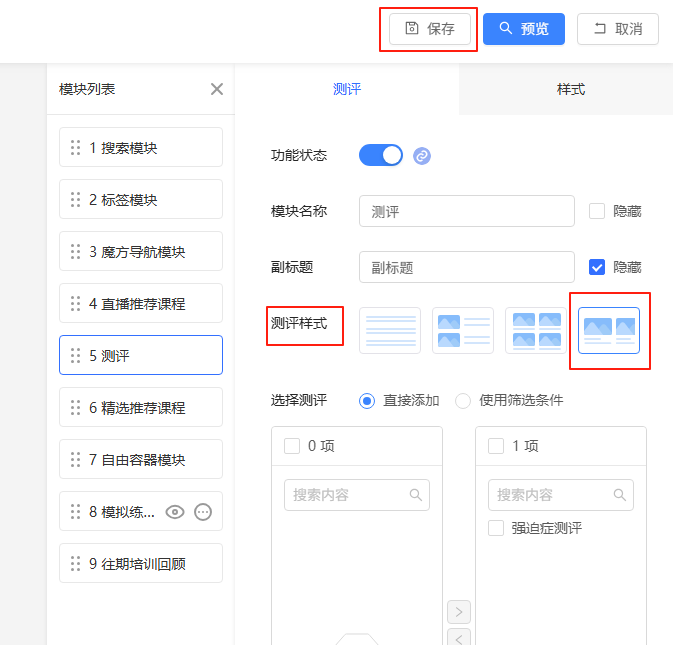This screenshot has height=645, width=673.
Task: Select the 直接添加 radio option
Action: 367,401
